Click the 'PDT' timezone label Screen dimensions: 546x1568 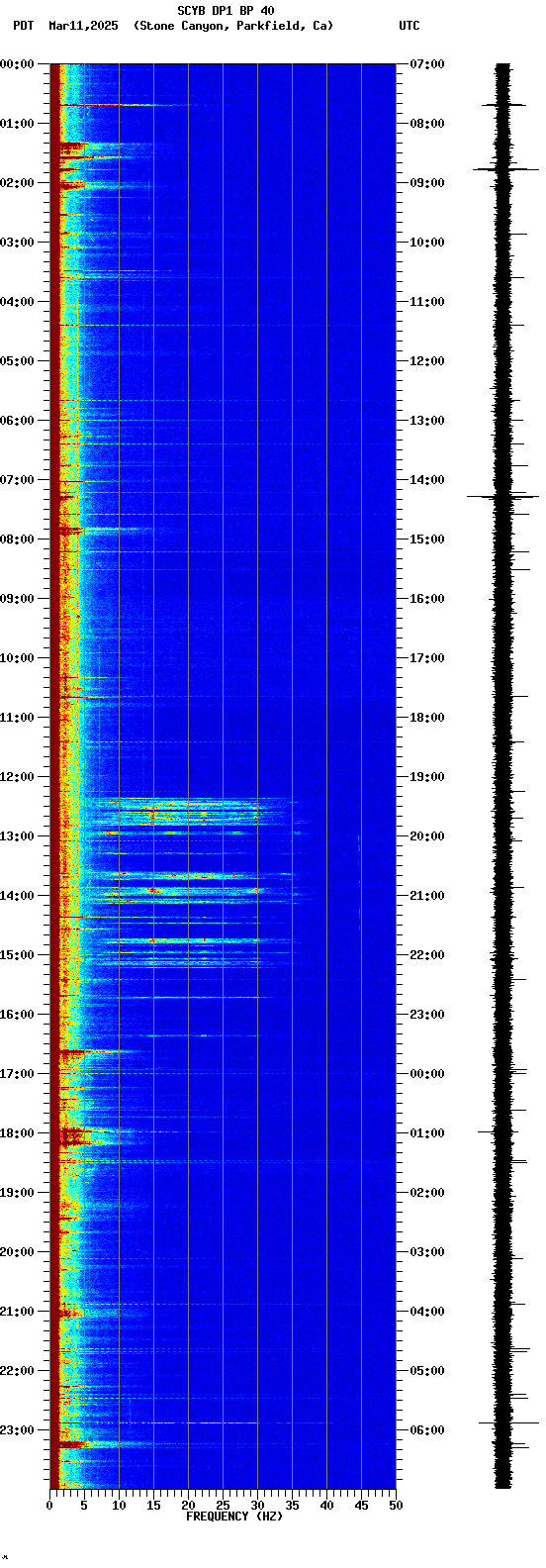coord(23,26)
